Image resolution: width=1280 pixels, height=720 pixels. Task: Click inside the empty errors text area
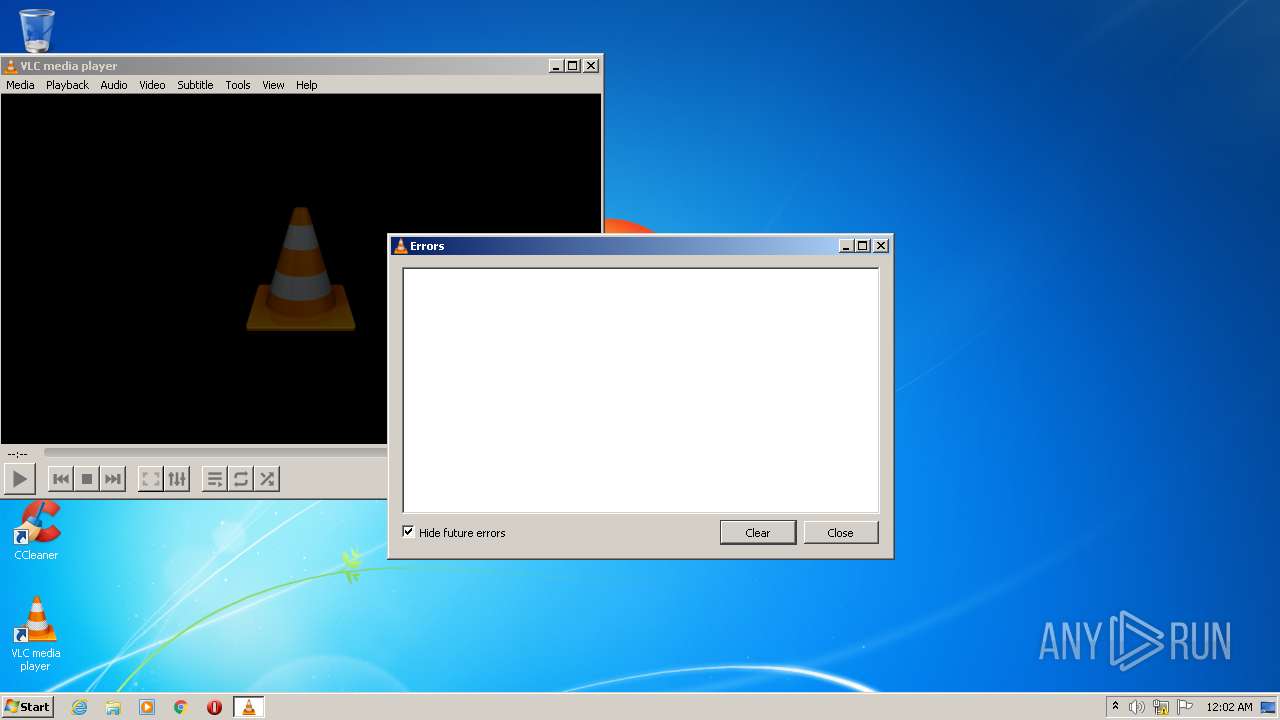pos(641,390)
